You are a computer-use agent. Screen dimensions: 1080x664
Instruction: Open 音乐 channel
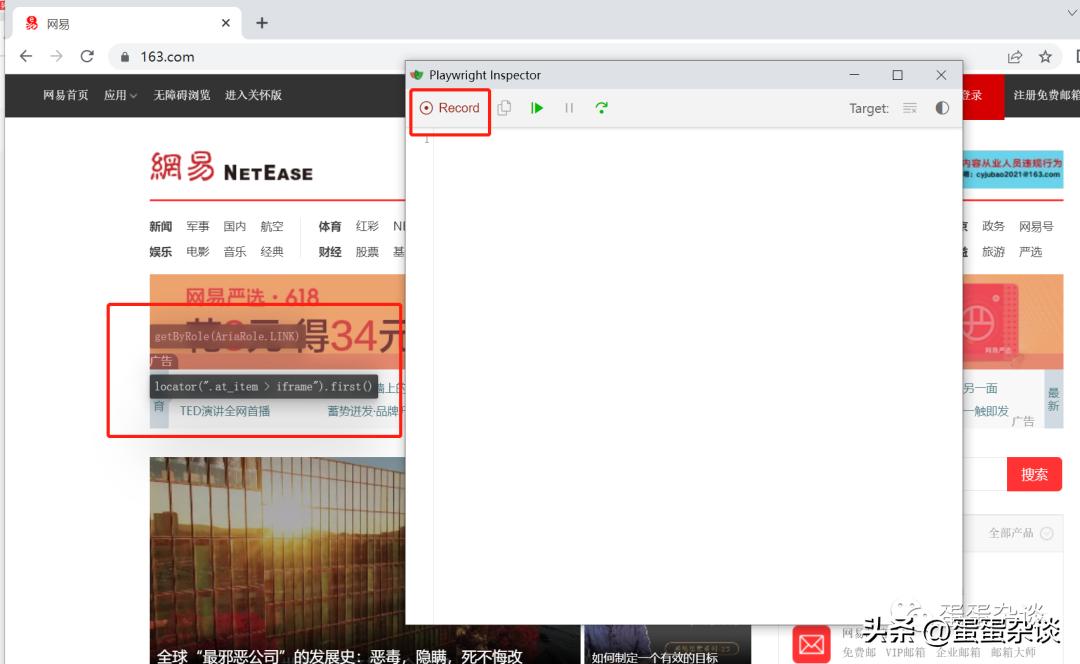click(x=235, y=251)
